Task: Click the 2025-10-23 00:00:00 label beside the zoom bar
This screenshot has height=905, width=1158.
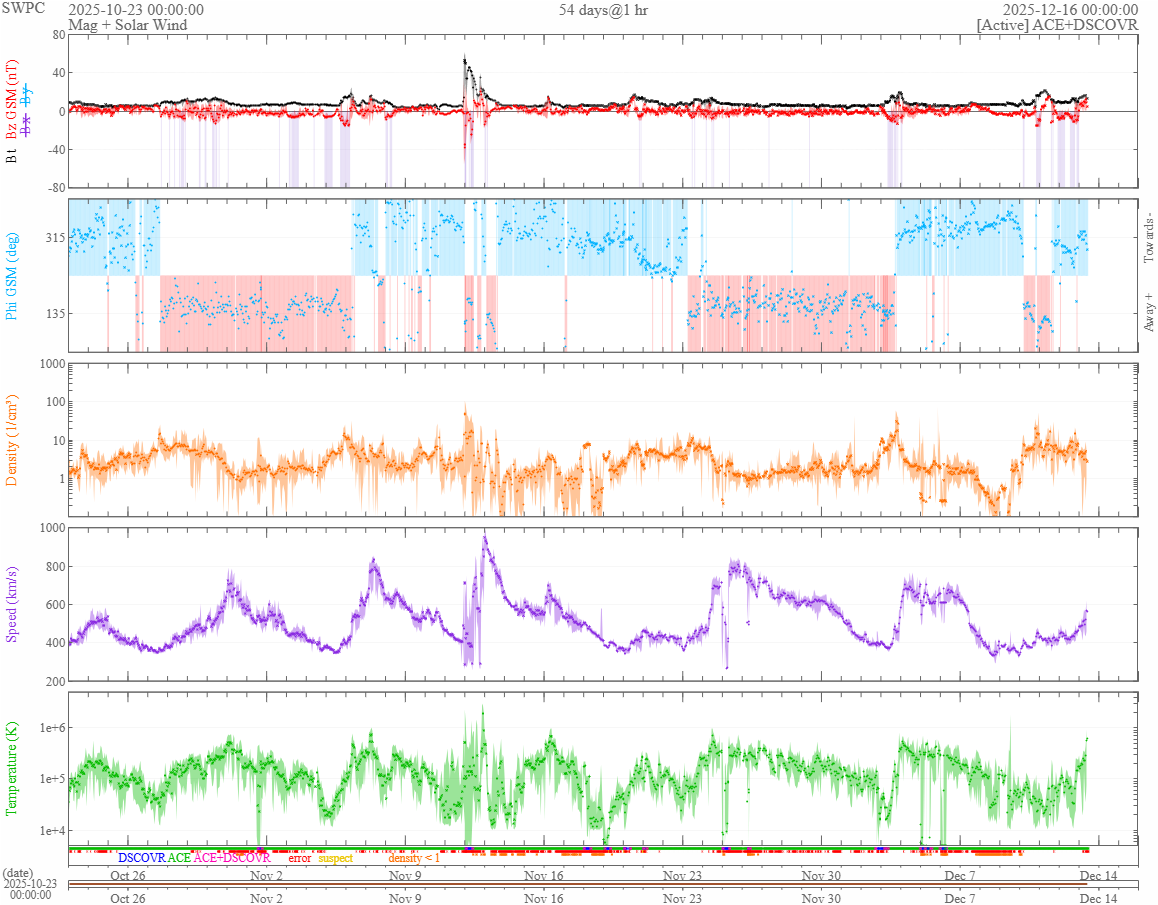Action: click(30, 889)
